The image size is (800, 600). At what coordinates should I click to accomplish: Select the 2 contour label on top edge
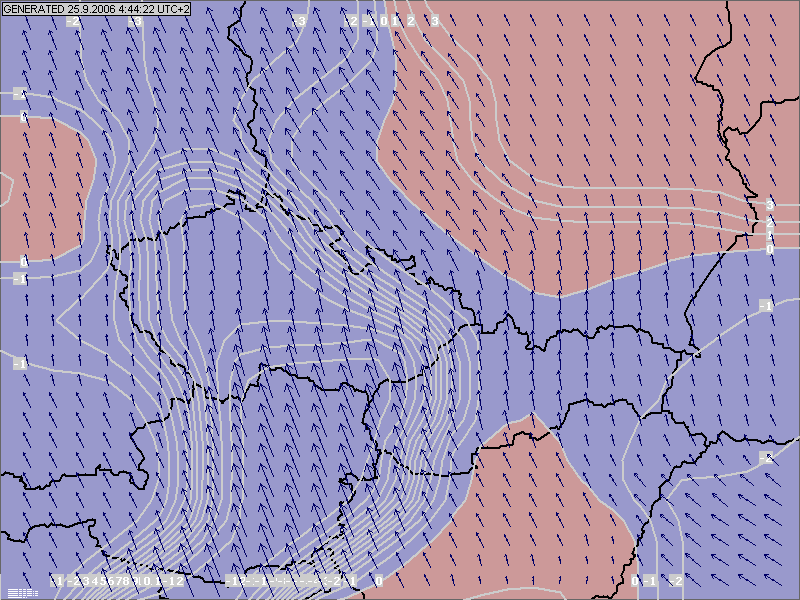pyautogui.click(x=411, y=20)
